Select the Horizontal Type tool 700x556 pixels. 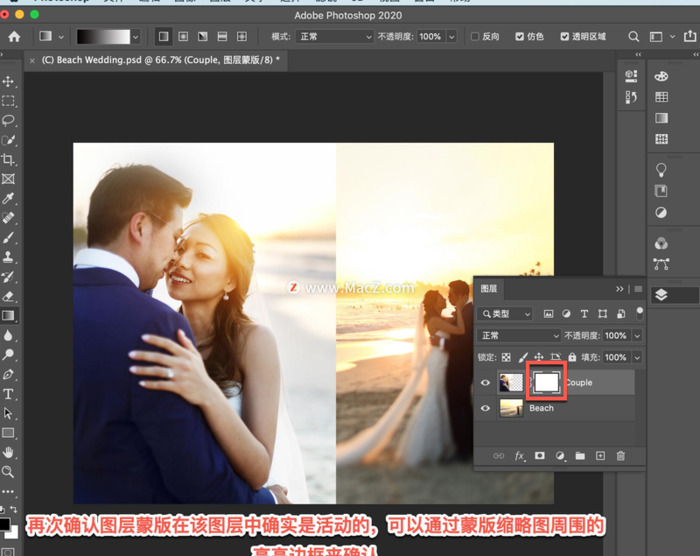click(8, 394)
